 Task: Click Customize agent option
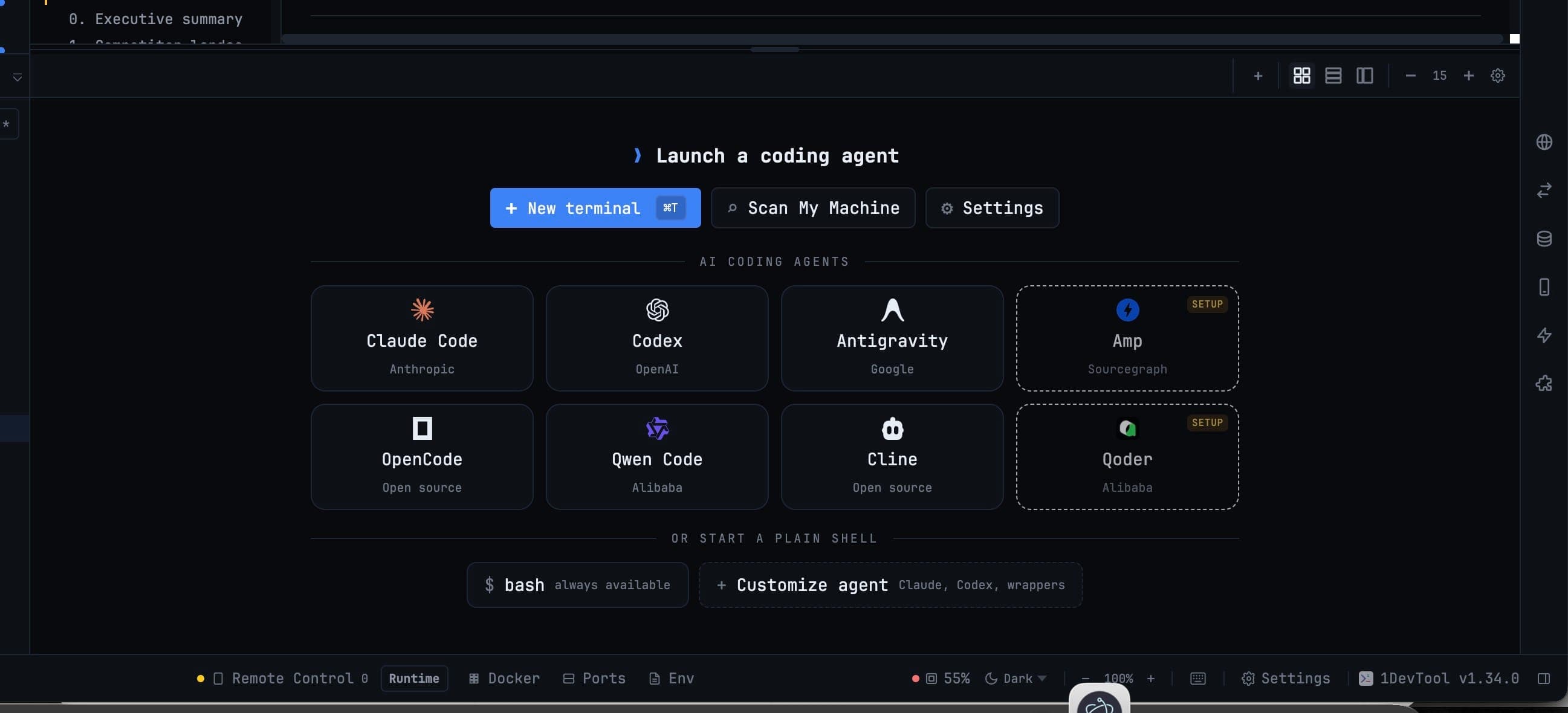click(890, 585)
